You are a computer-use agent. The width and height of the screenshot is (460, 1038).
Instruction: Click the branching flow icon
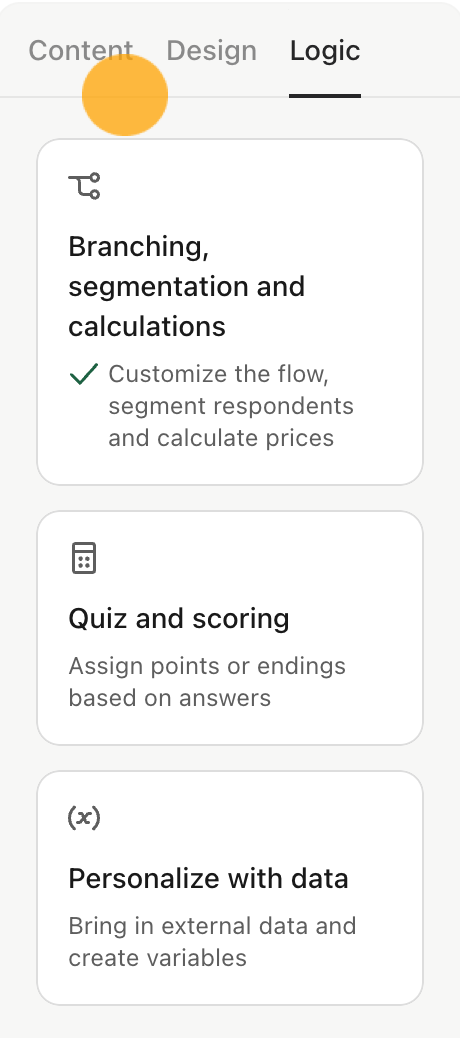coord(85,186)
